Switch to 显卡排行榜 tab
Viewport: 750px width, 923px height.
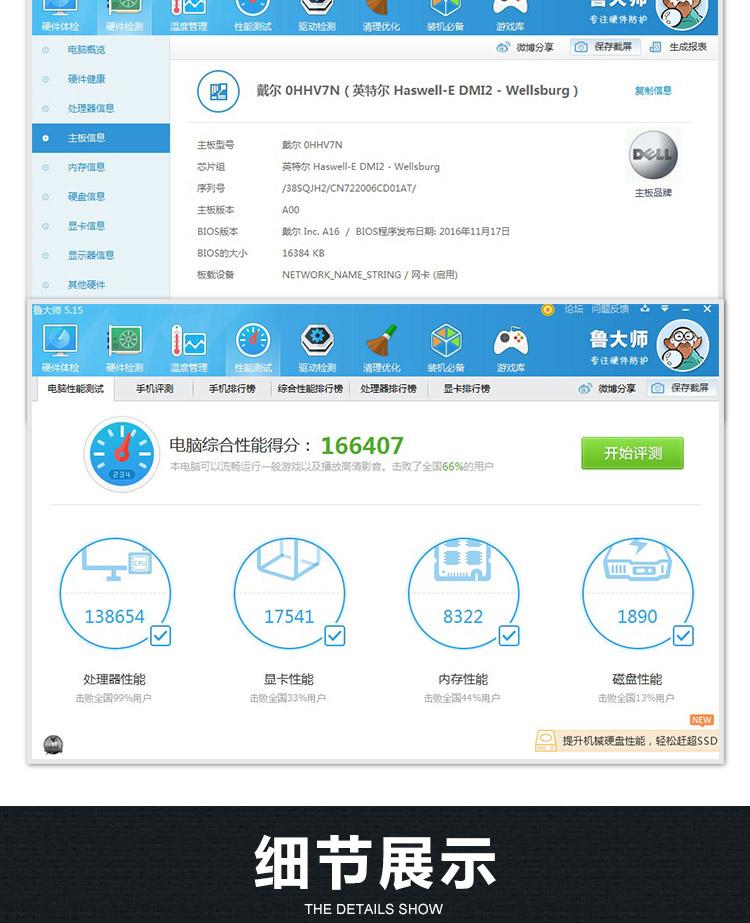pyautogui.click(x=466, y=389)
